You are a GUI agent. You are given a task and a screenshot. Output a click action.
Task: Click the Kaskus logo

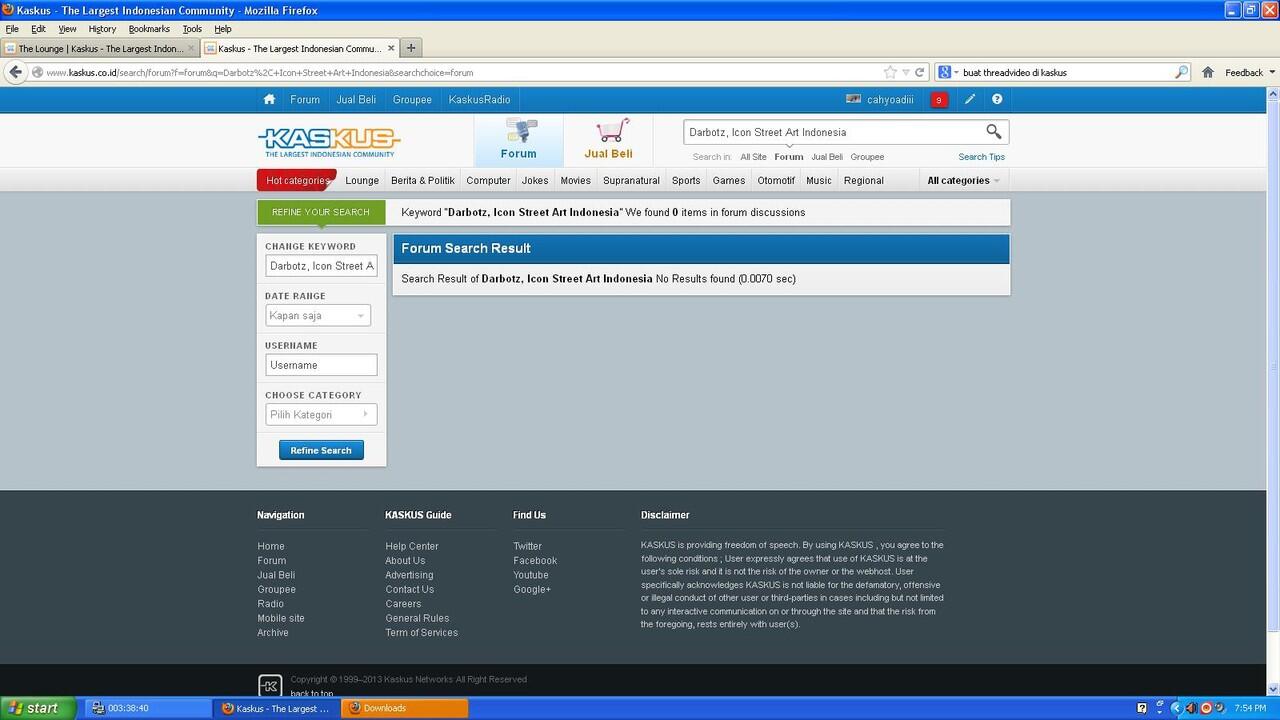(x=329, y=141)
